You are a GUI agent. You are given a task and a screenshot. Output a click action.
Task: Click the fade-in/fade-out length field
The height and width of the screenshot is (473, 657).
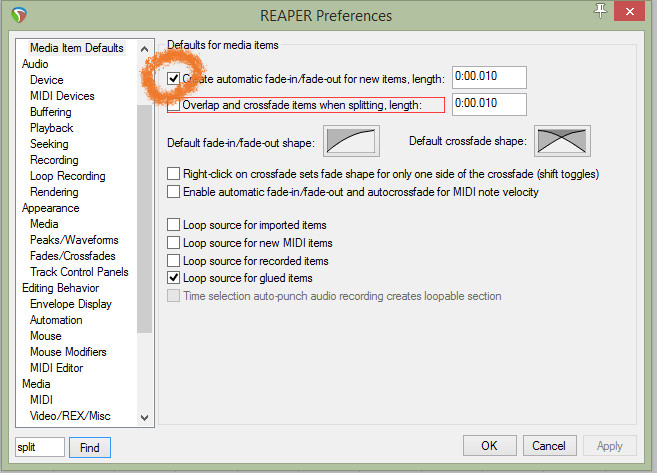tap(489, 77)
